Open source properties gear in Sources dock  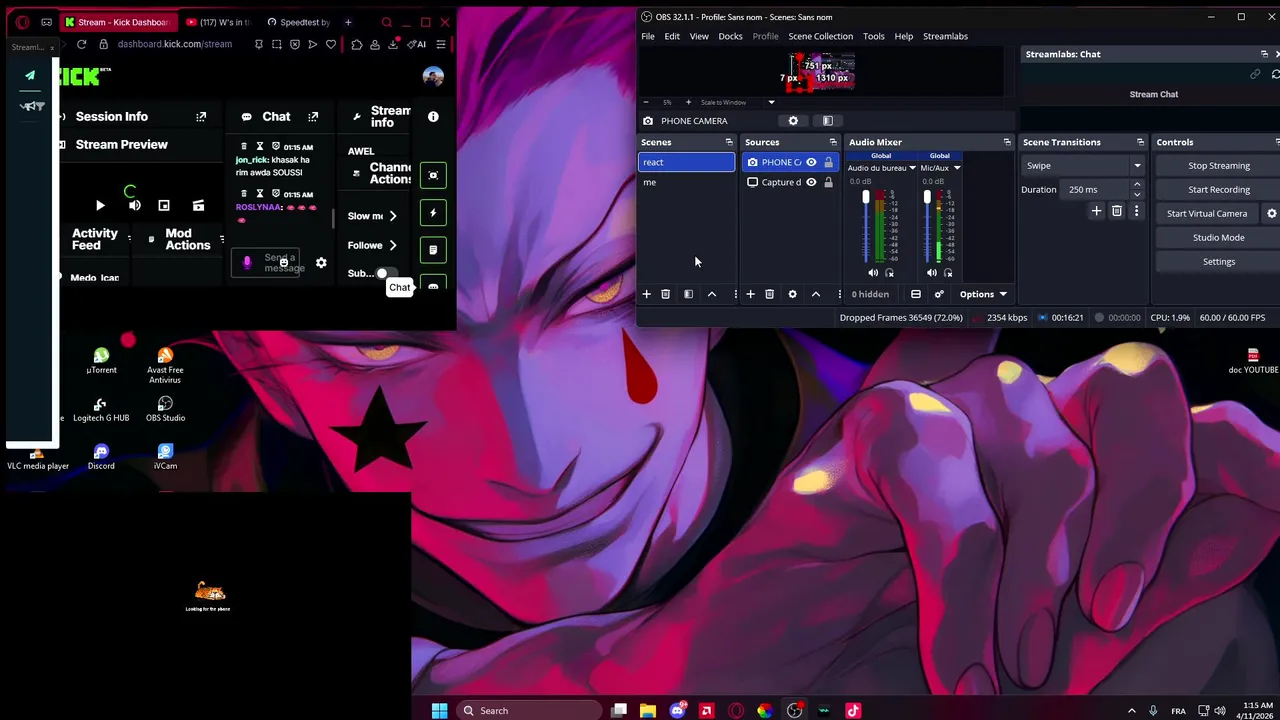pos(792,294)
